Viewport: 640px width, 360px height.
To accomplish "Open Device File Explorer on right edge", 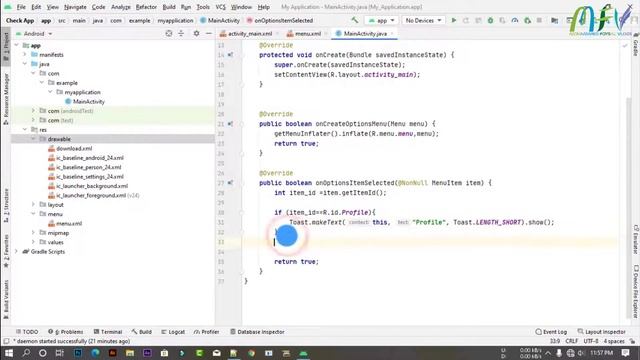I will coord(636,291).
